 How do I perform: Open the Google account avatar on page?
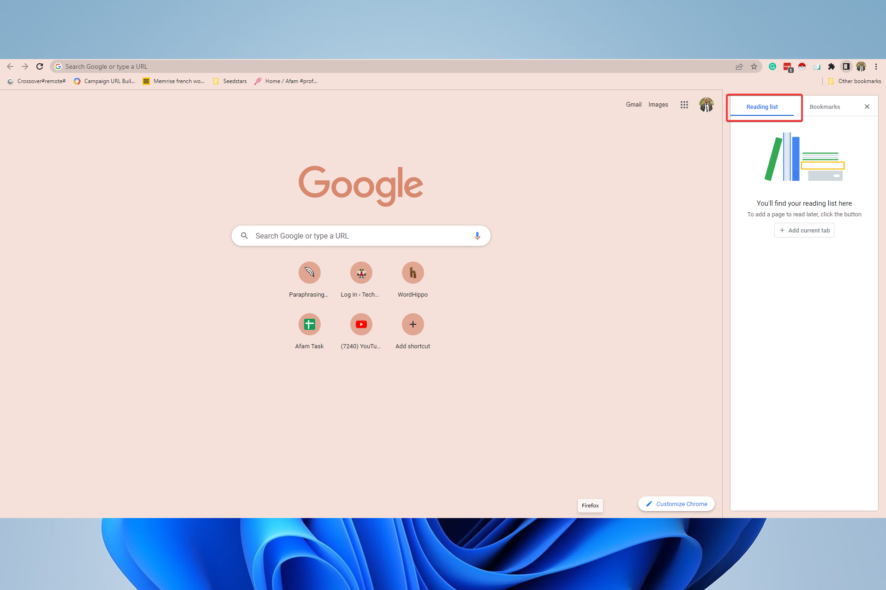coord(706,105)
